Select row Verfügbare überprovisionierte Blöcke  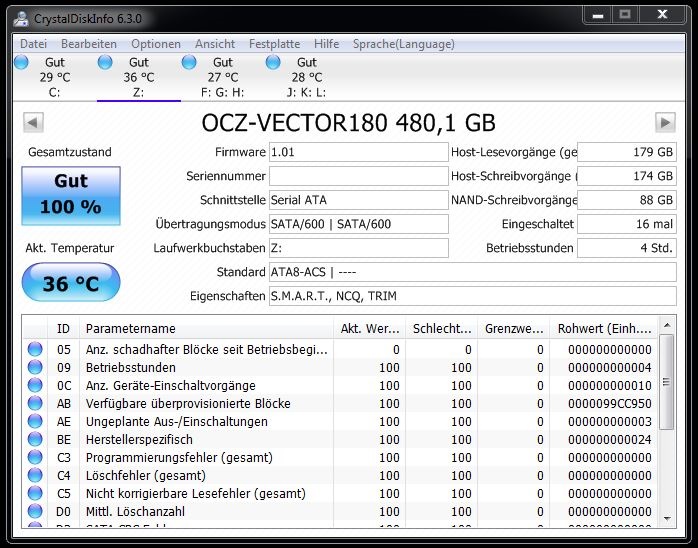coord(340,403)
